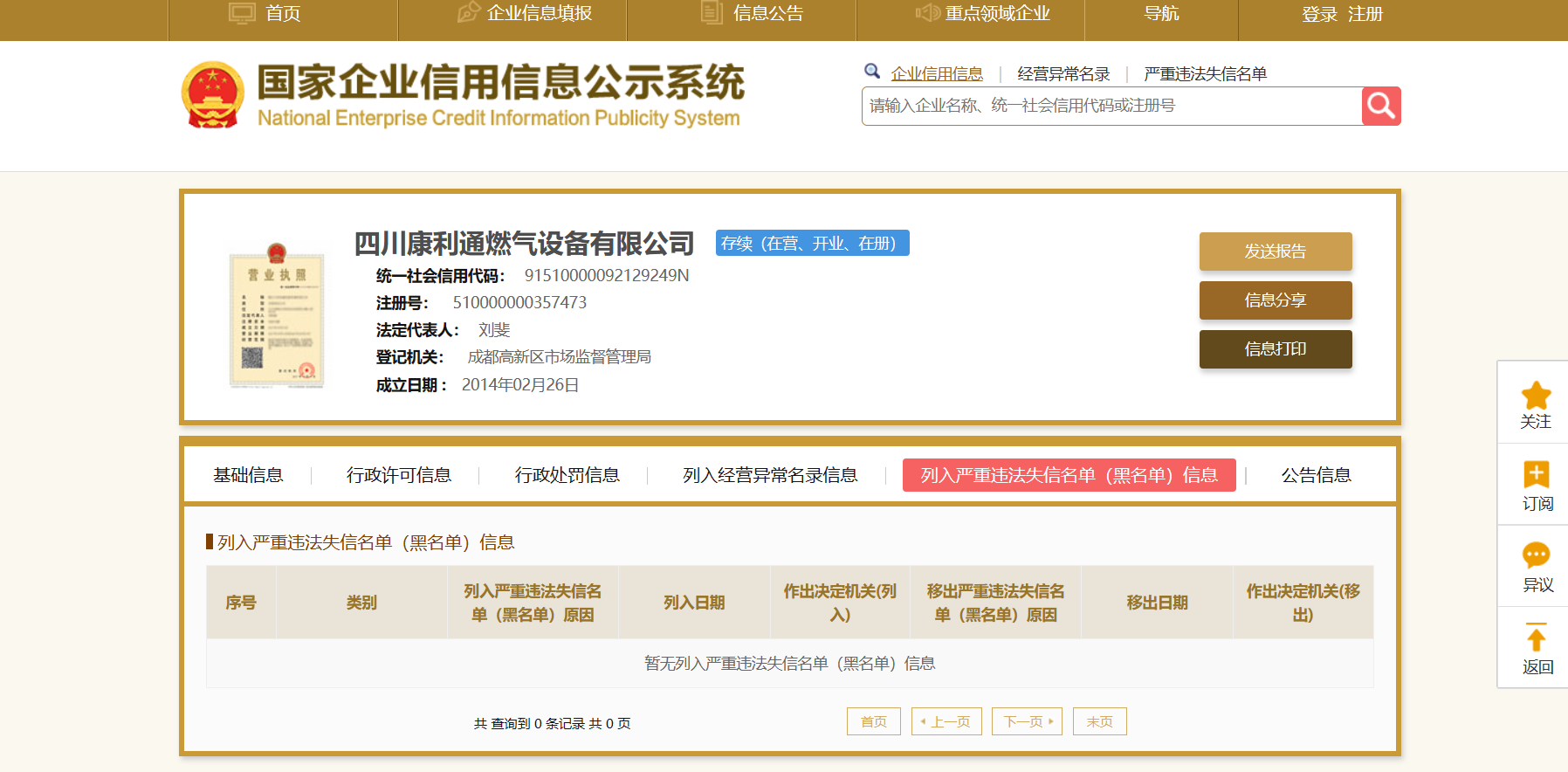Switch to 基础信息 tab
Viewport: 1568px width, 772px height.
(x=248, y=475)
